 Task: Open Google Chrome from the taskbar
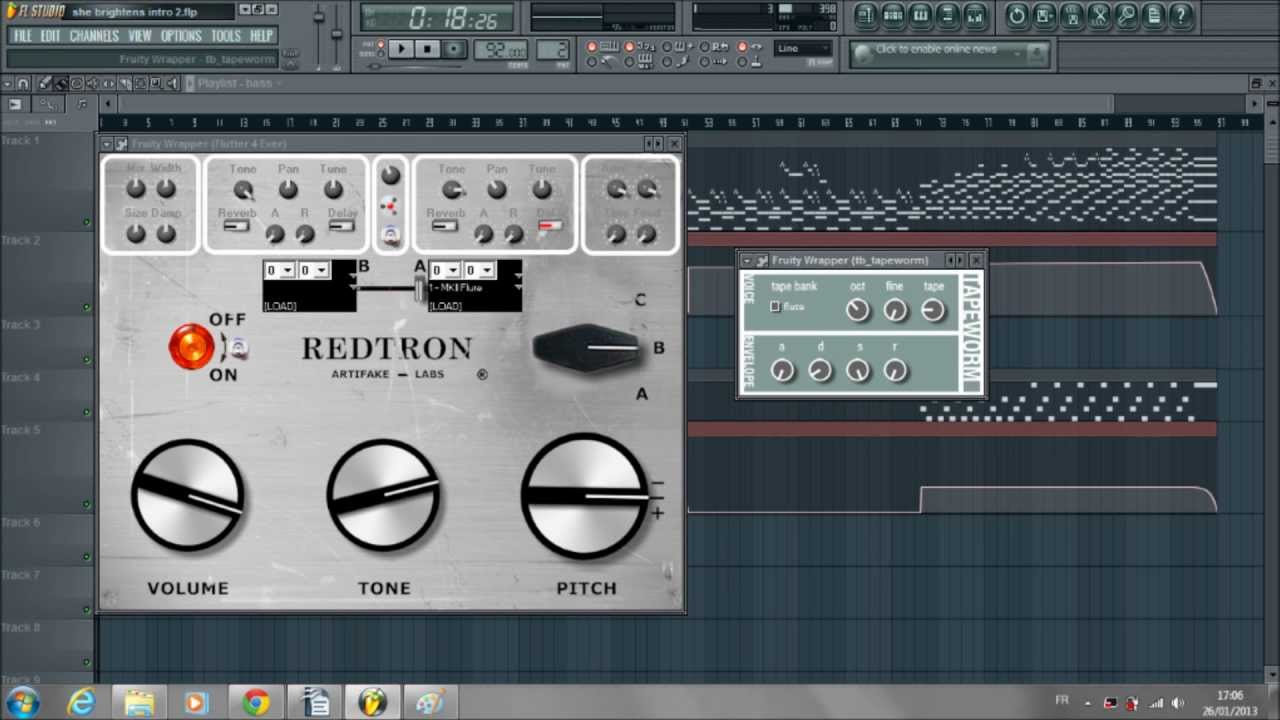256,702
